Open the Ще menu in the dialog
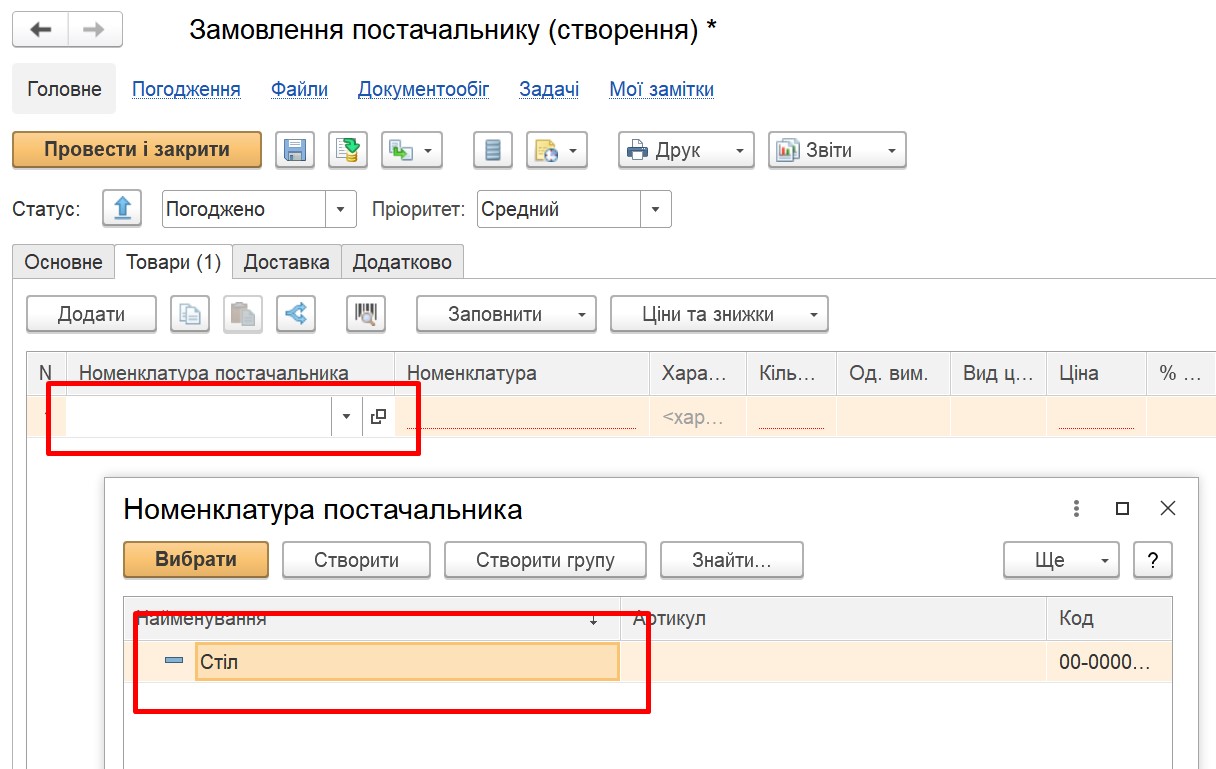Viewport: 1216px width, 769px height. point(1061,560)
